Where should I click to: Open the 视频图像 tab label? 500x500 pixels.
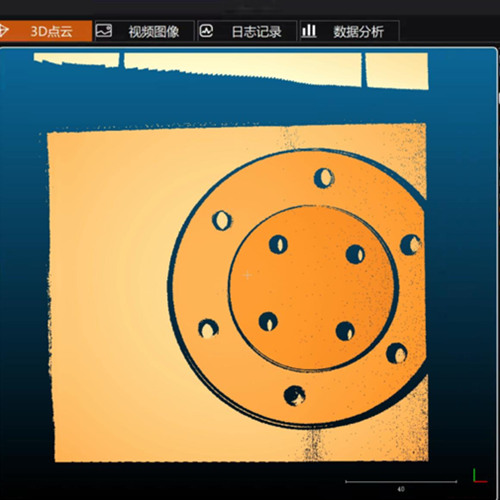(154, 32)
